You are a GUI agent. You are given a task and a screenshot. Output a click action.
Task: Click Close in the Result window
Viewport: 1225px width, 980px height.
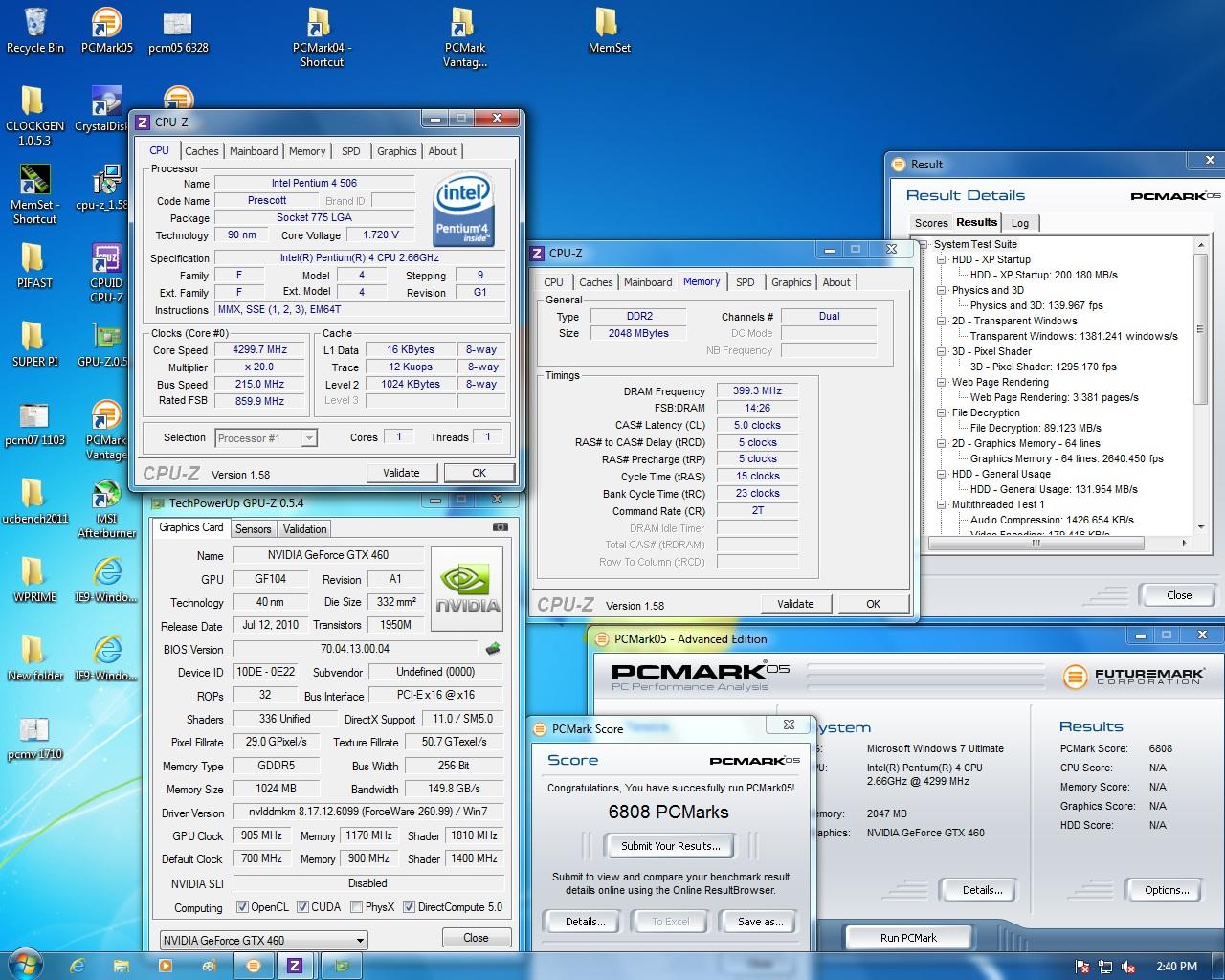coord(1179,595)
